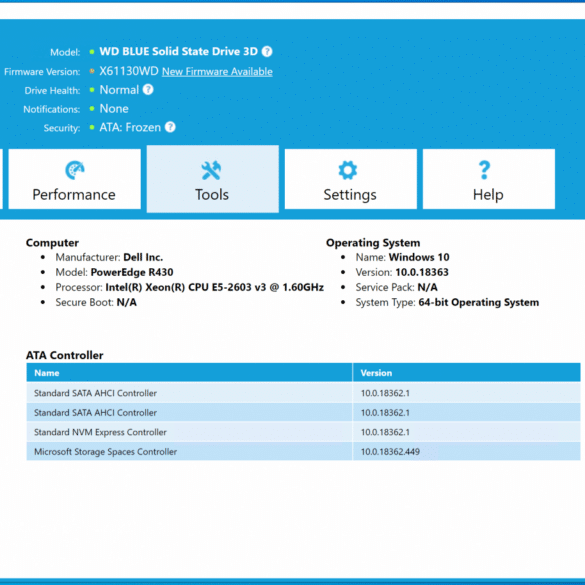Image resolution: width=585 pixels, height=585 pixels.
Task: Open the Performance tab
Action: tap(74, 179)
